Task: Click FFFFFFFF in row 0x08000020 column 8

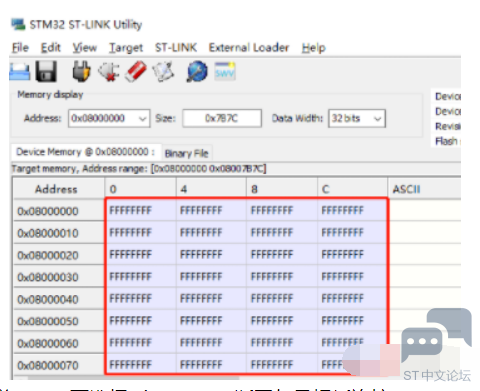Action: 272,254
